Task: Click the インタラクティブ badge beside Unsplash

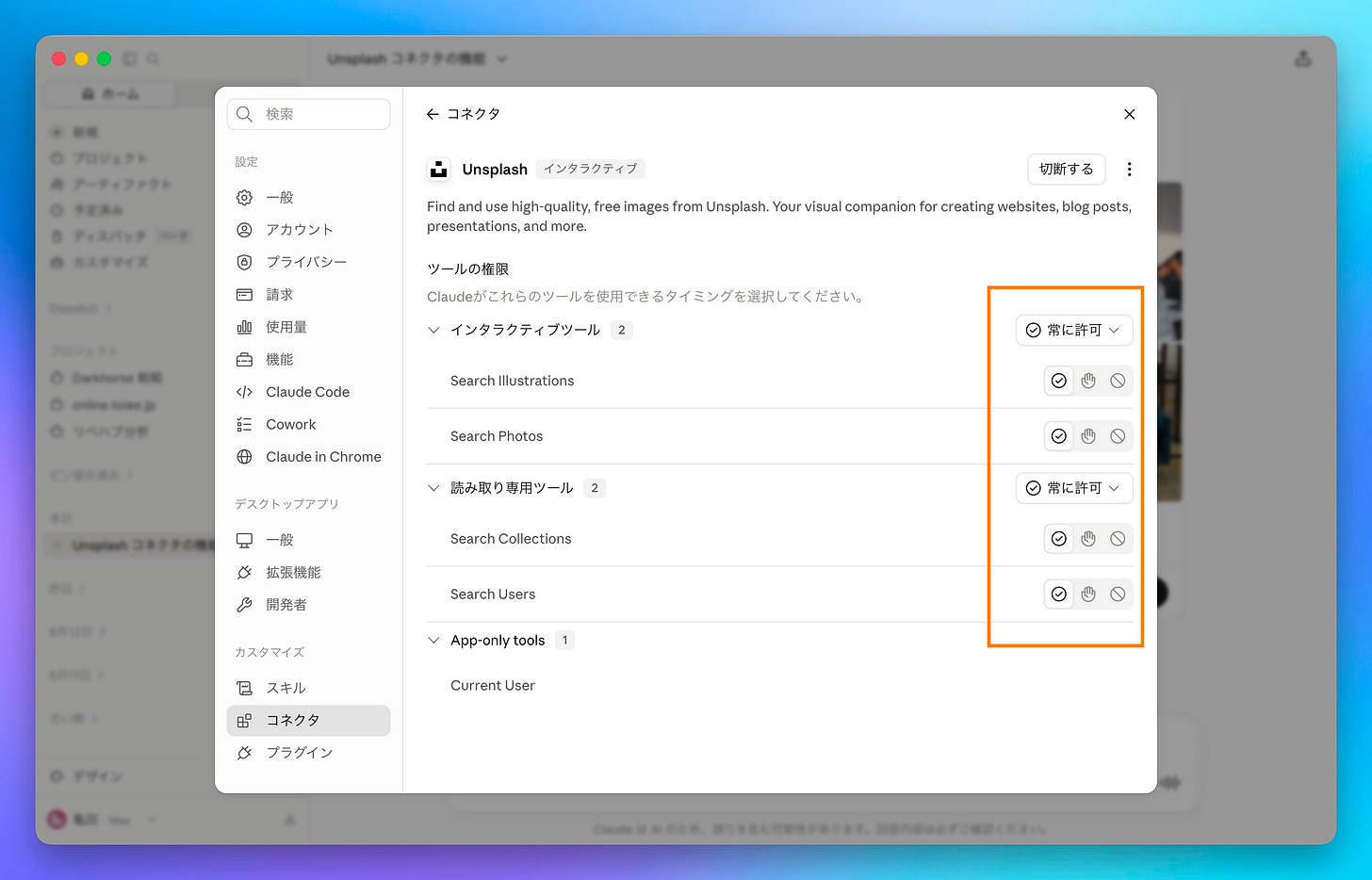Action: coord(591,170)
